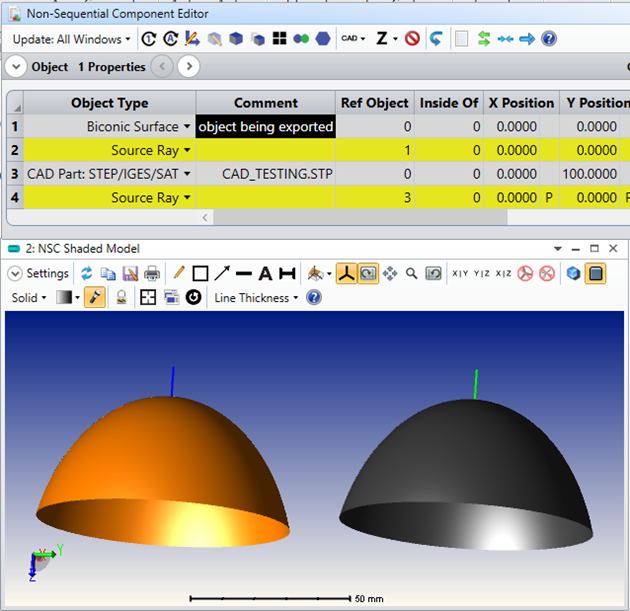Go to the previous object properties arrow
Screen dimensions: 630x611
click(x=162, y=66)
